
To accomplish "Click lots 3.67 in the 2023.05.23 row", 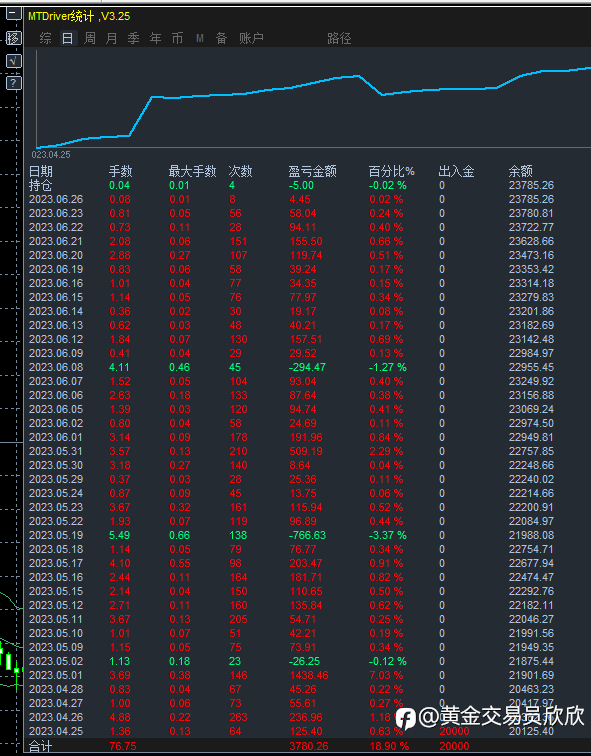I will coord(120,507).
